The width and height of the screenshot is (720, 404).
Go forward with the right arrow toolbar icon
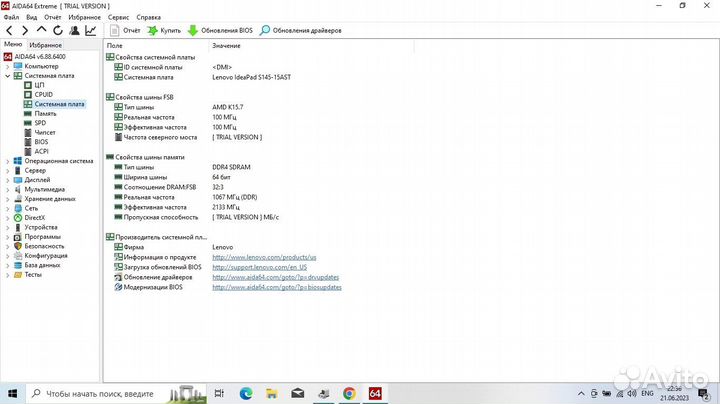point(25,30)
